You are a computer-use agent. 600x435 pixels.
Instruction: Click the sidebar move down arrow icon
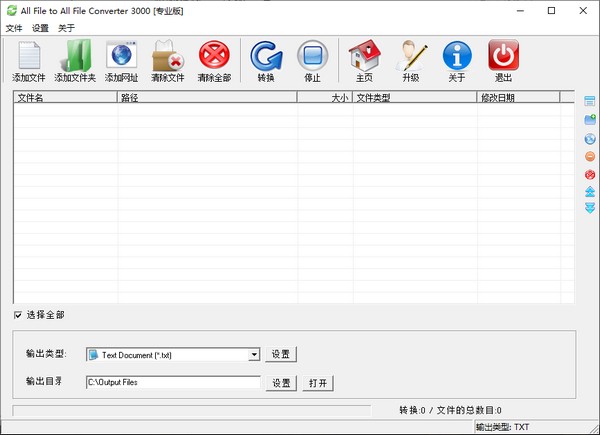(590, 208)
